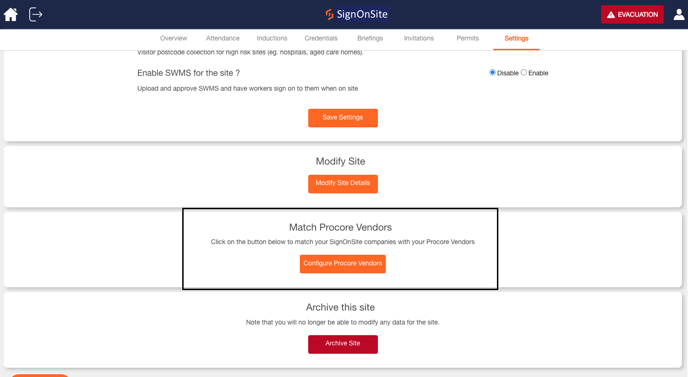This screenshot has height=377, width=688.
Task: Open the Inductions tab
Action: [272, 39]
